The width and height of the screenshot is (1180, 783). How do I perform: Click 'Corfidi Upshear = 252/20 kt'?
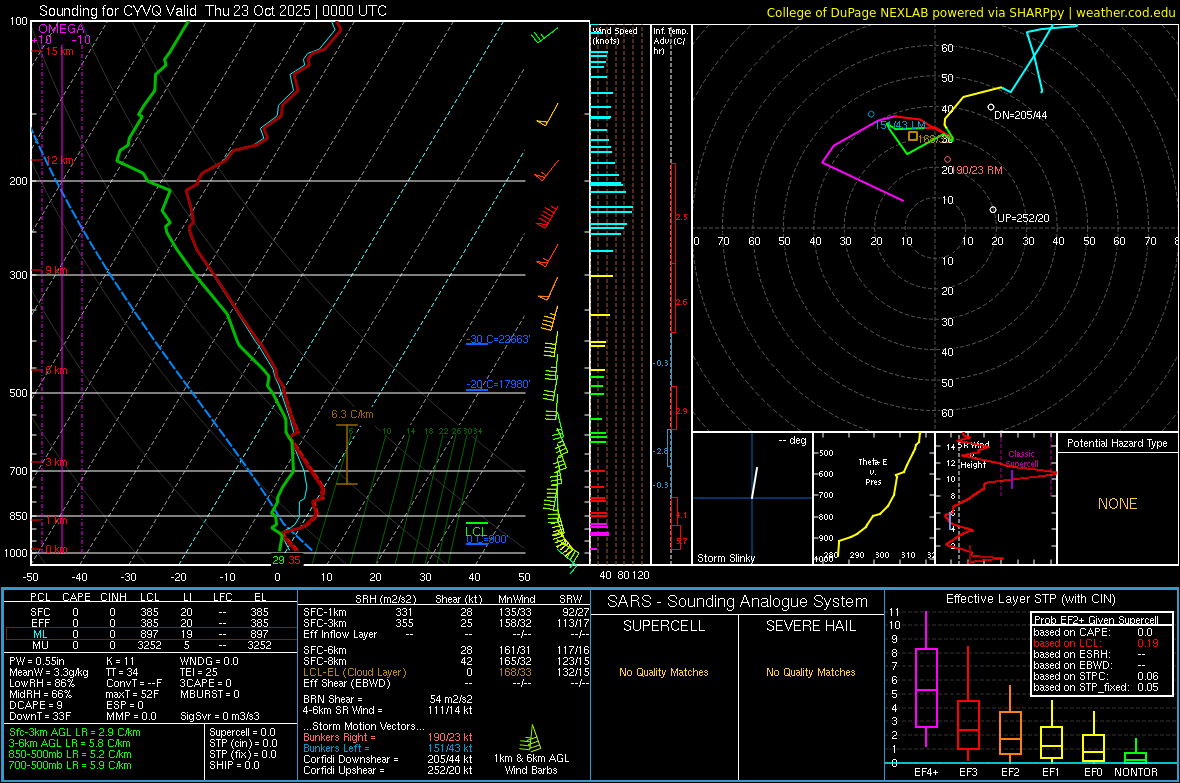388,770
